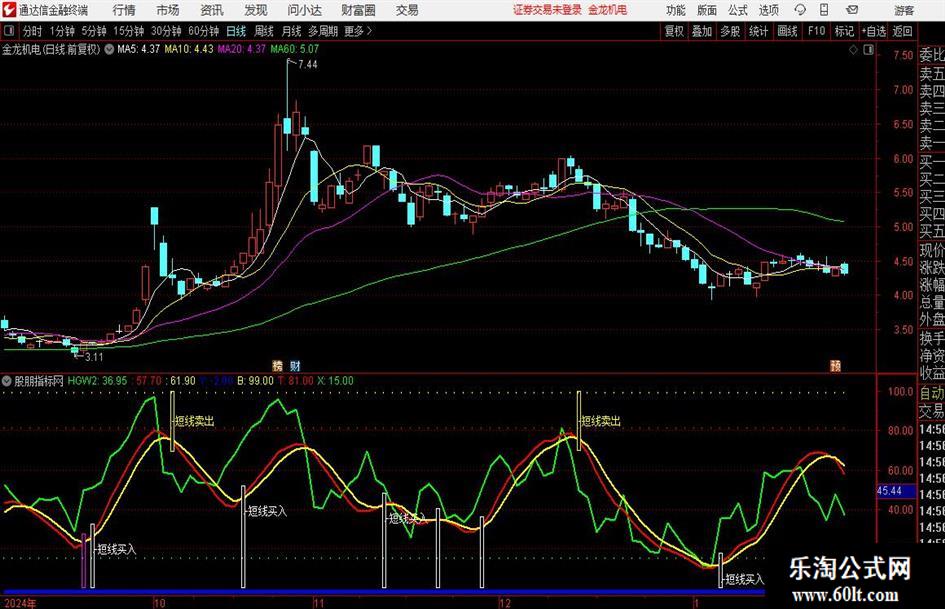This screenshot has width=945, height=609.
Task: Click the HGW2: 36.95 indicator value
Action: pyautogui.click(x=97, y=381)
